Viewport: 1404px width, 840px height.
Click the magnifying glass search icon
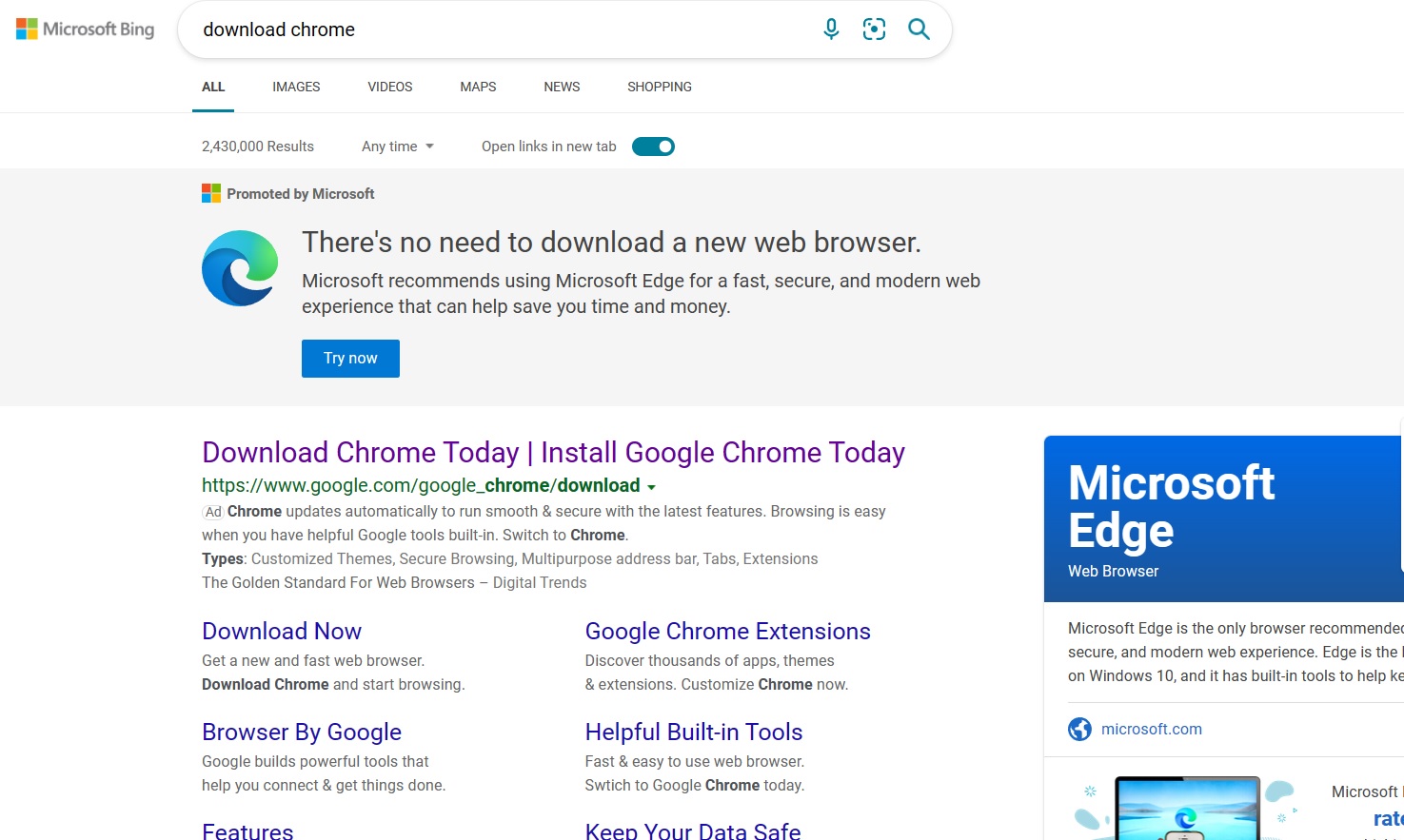click(x=919, y=29)
